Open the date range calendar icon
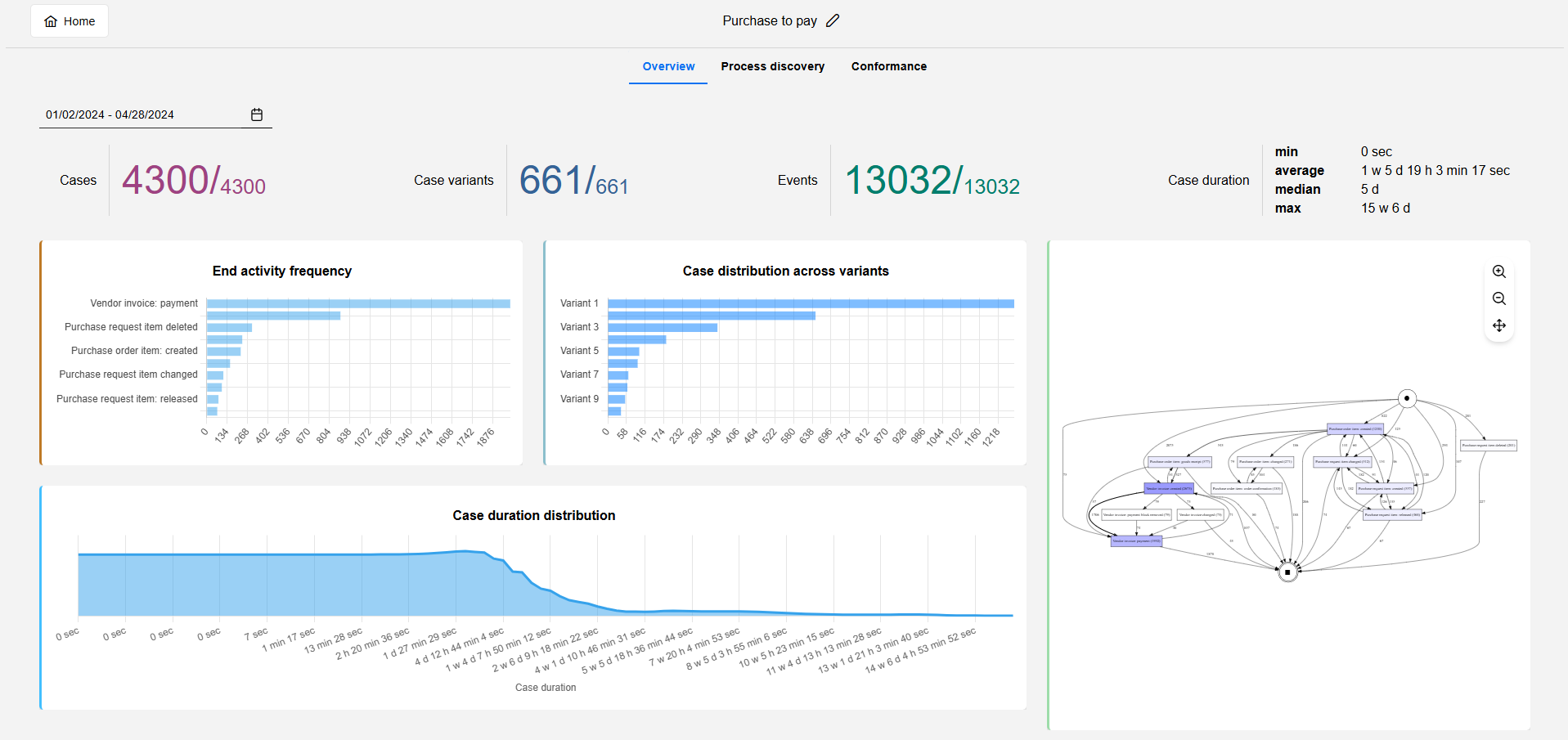 click(x=257, y=114)
